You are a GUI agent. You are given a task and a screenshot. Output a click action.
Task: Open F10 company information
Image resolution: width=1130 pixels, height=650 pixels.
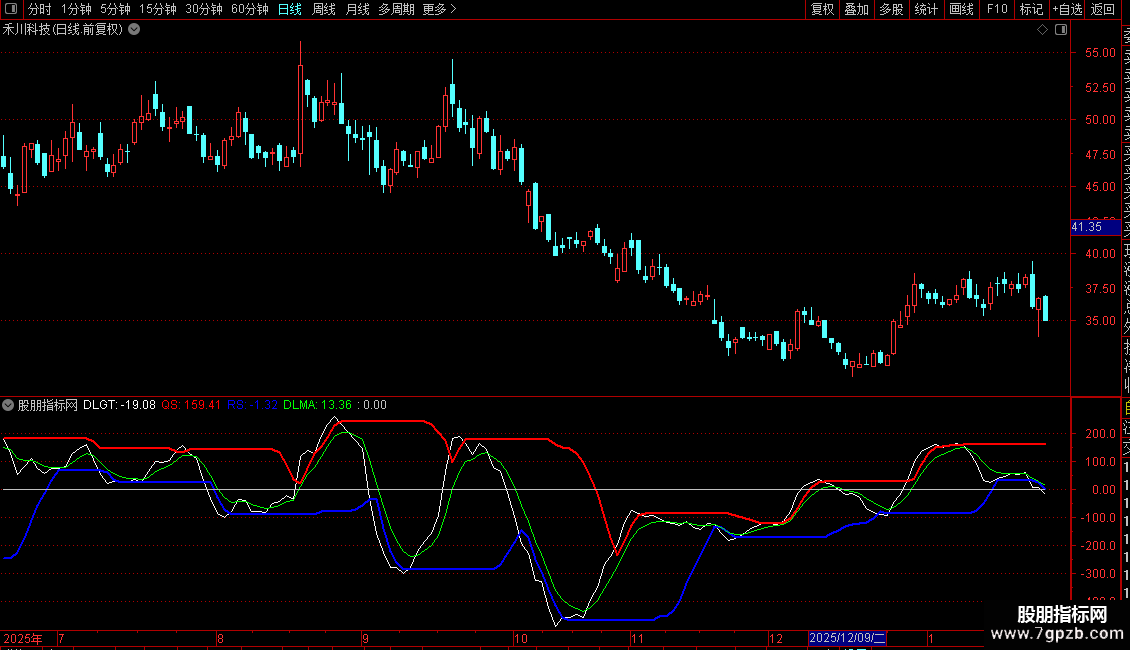click(x=997, y=9)
